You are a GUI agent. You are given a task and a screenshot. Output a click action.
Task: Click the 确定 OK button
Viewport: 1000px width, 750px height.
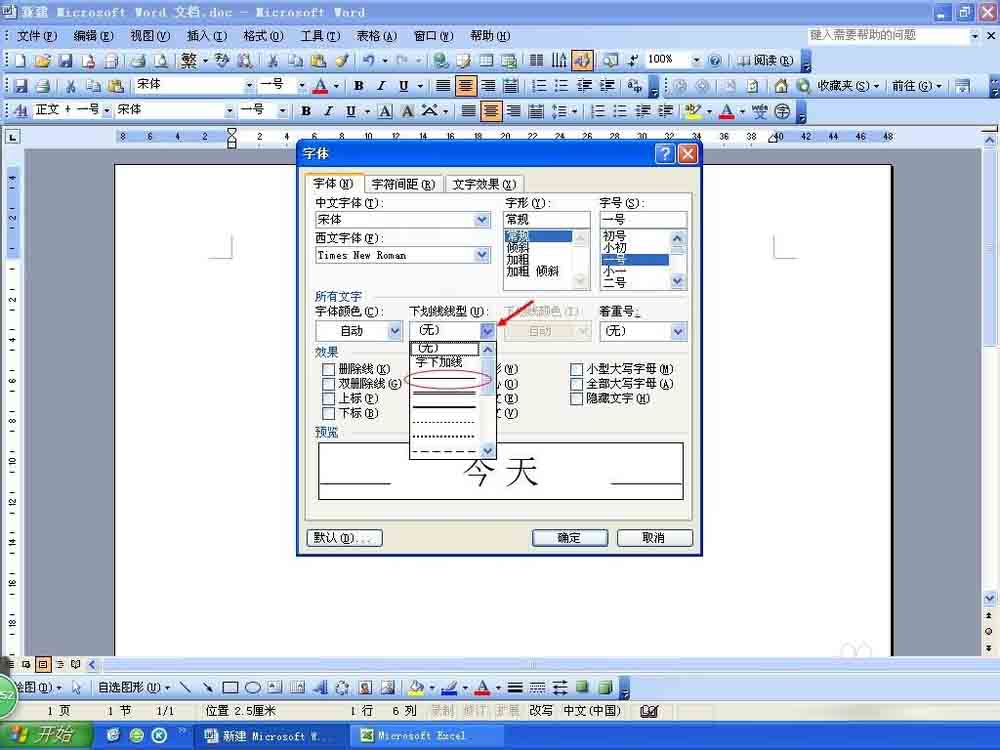click(570, 538)
